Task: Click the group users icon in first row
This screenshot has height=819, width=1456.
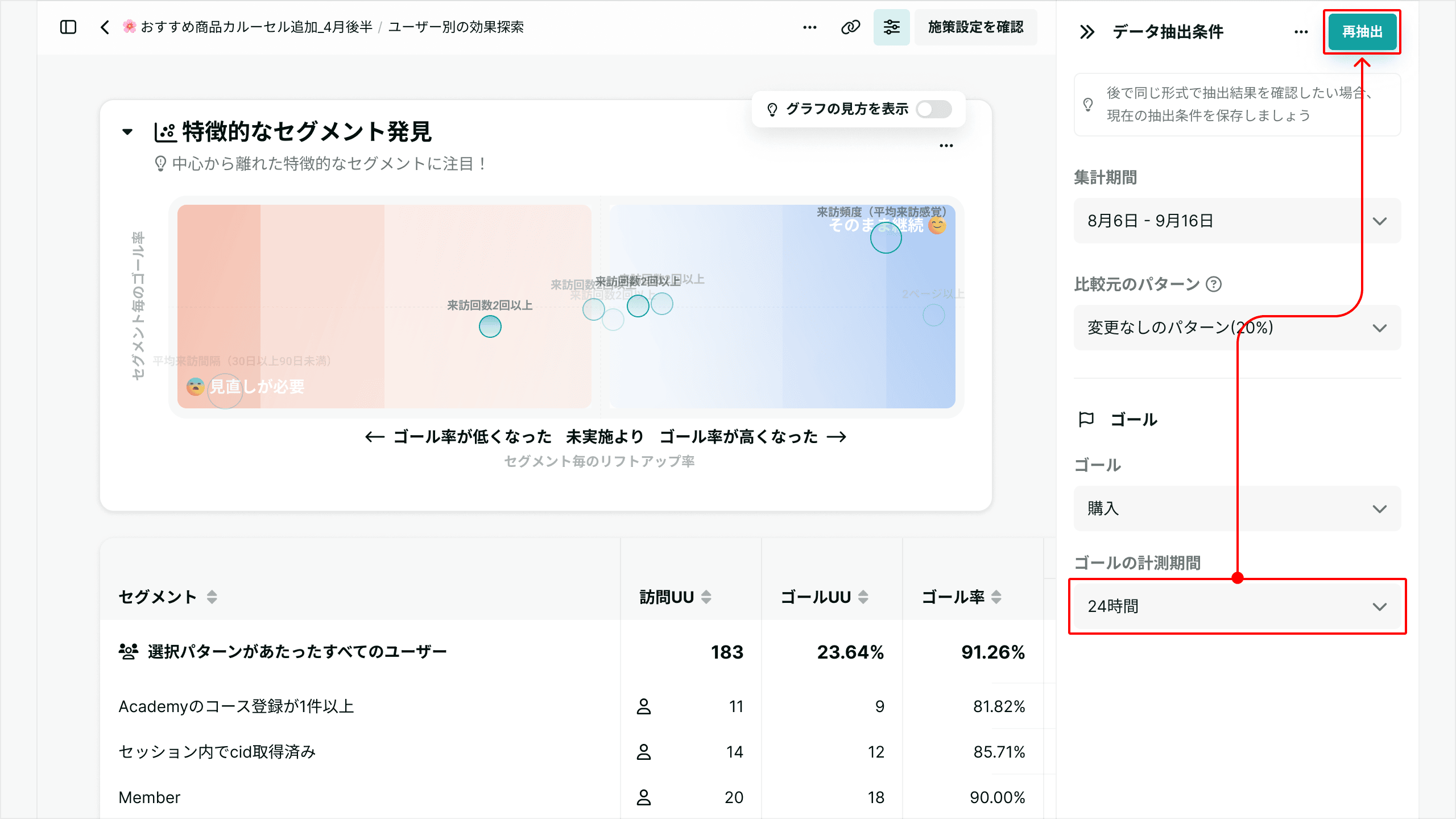Action: 129,652
